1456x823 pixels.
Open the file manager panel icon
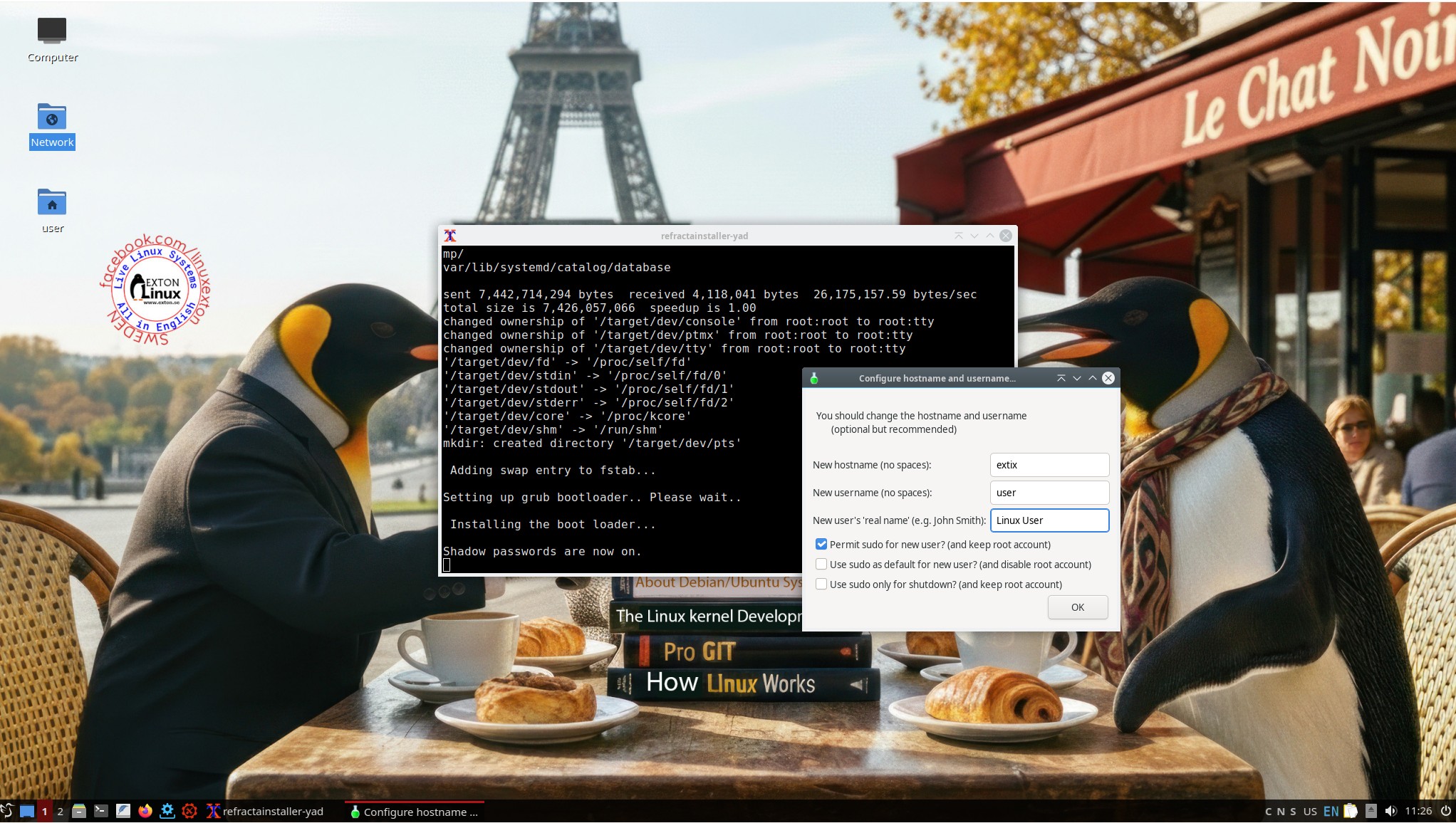(79, 811)
